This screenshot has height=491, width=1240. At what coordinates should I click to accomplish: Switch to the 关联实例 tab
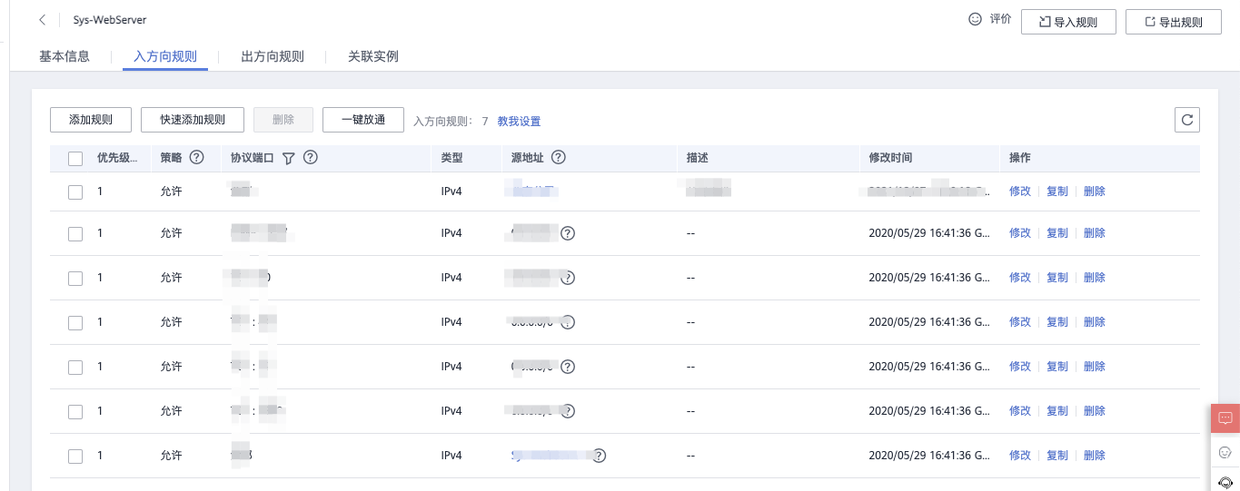click(373, 56)
